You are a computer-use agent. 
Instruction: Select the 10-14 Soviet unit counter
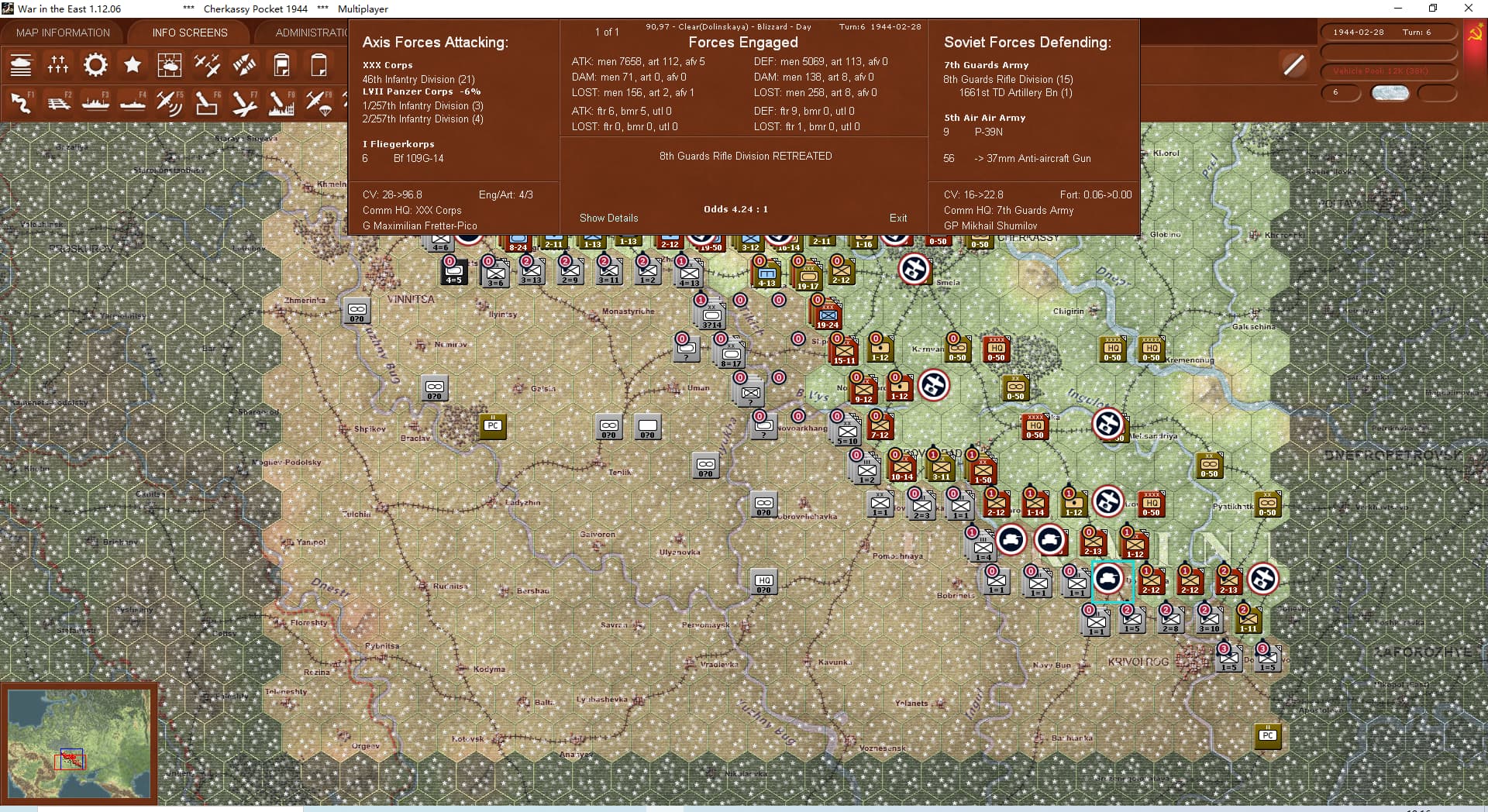tap(902, 468)
